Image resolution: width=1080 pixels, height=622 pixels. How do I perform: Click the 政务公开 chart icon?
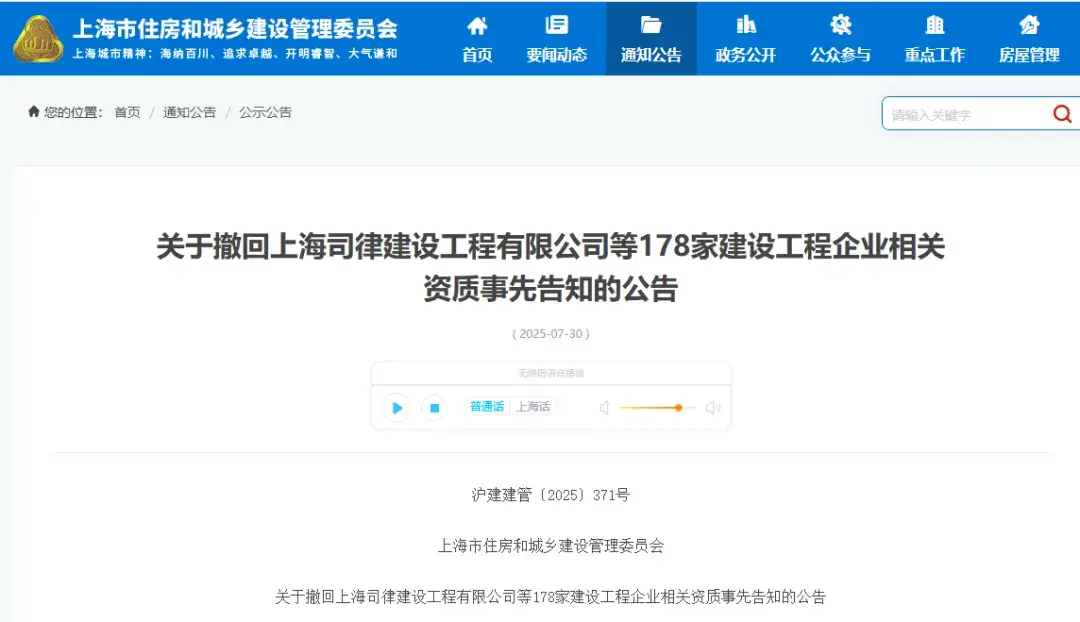[x=746, y=25]
